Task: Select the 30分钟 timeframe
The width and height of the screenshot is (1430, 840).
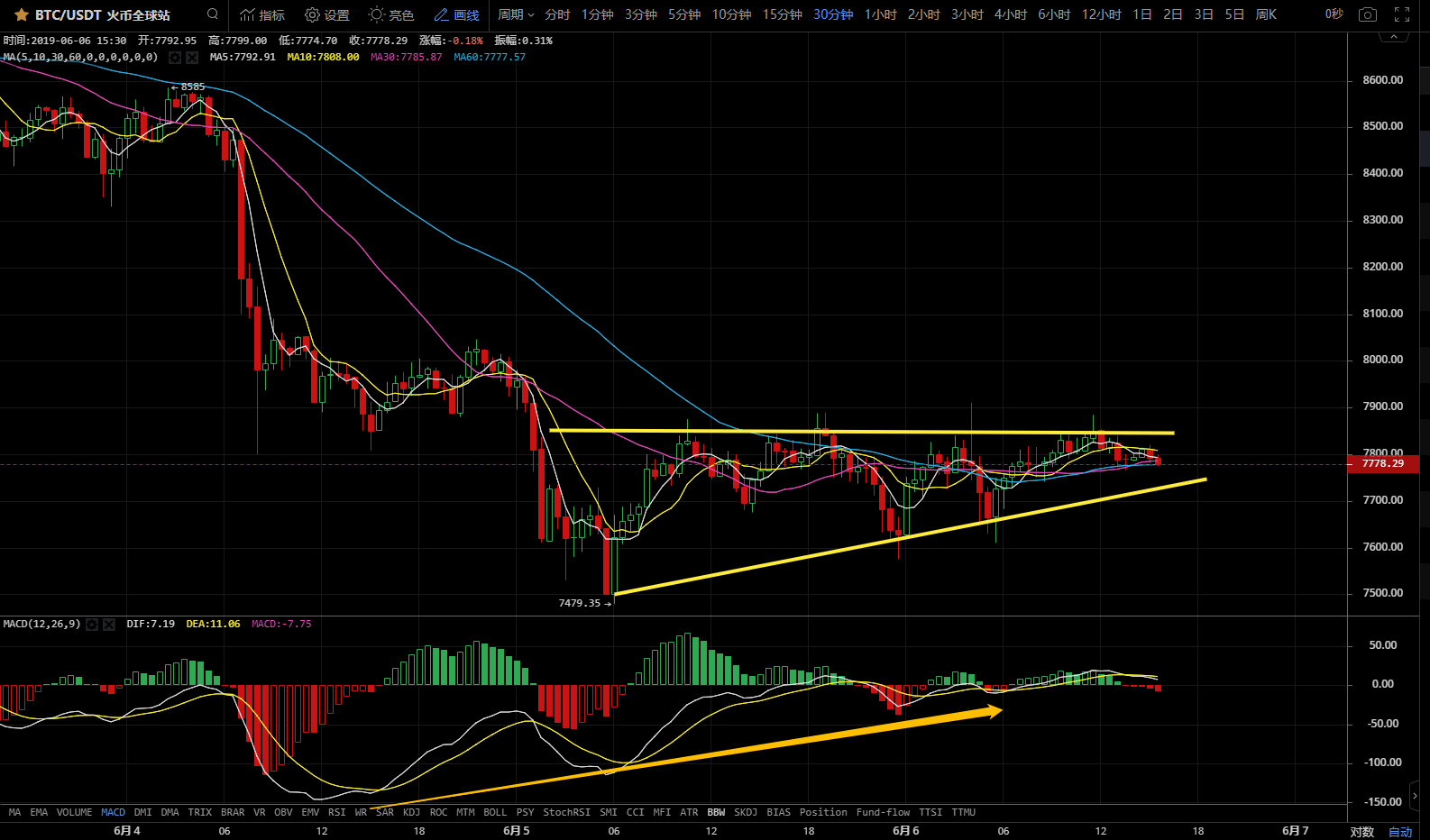Action: click(833, 14)
